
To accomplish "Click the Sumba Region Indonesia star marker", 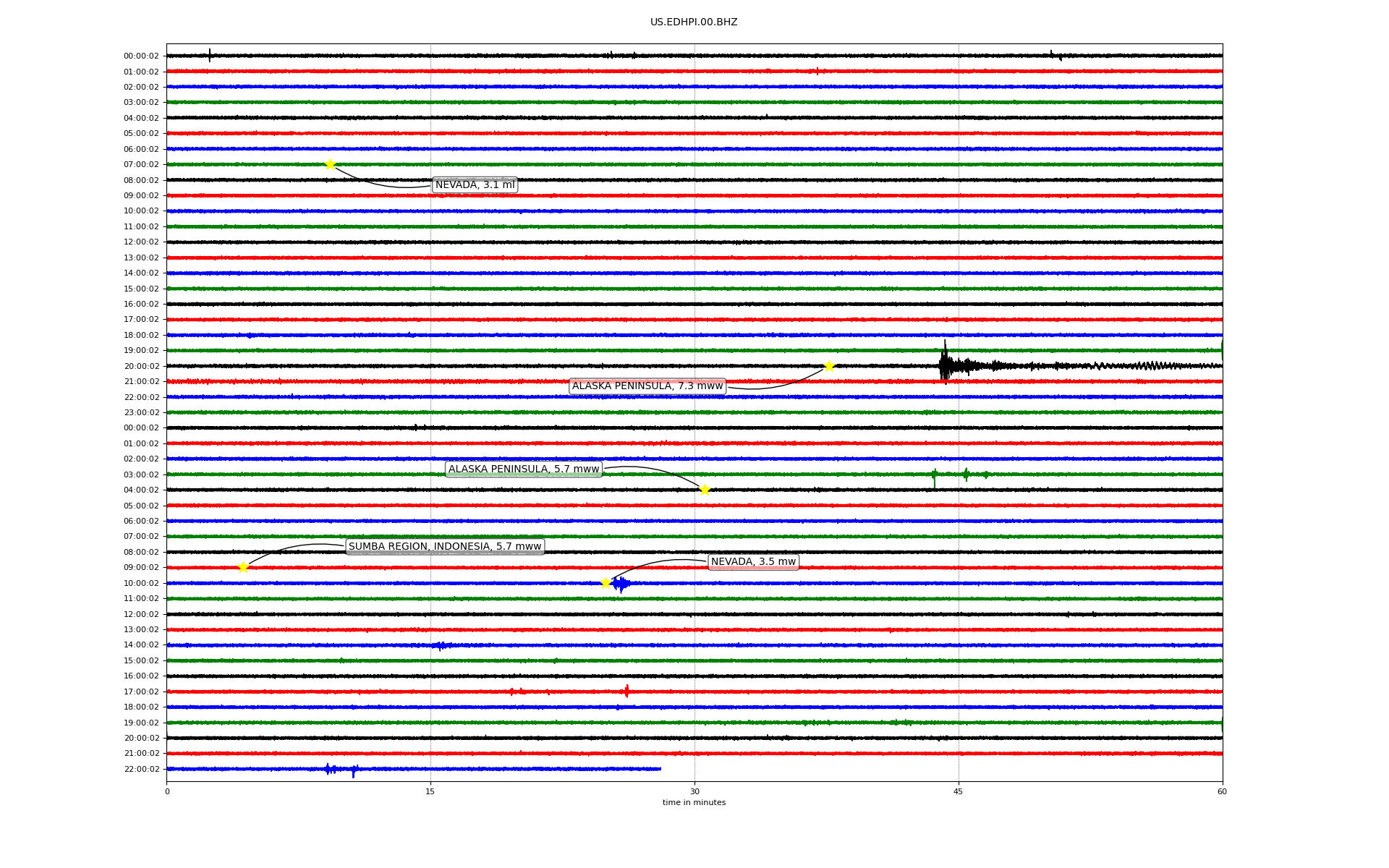I will [x=243, y=567].
